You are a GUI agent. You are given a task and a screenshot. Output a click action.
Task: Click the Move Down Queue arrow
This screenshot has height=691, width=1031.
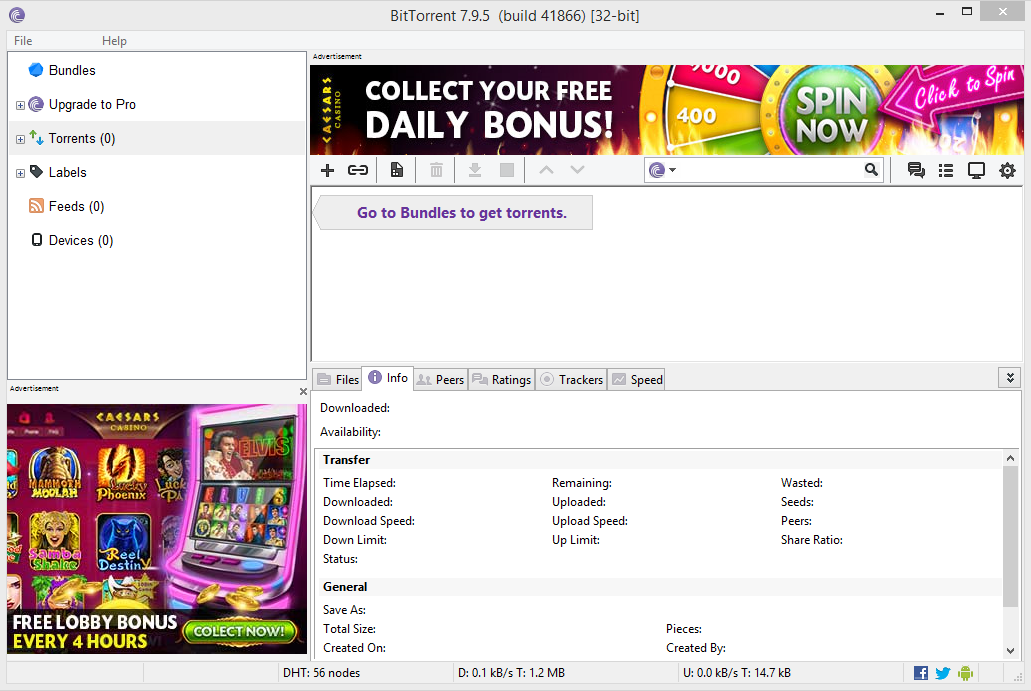pyautogui.click(x=577, y=170)
